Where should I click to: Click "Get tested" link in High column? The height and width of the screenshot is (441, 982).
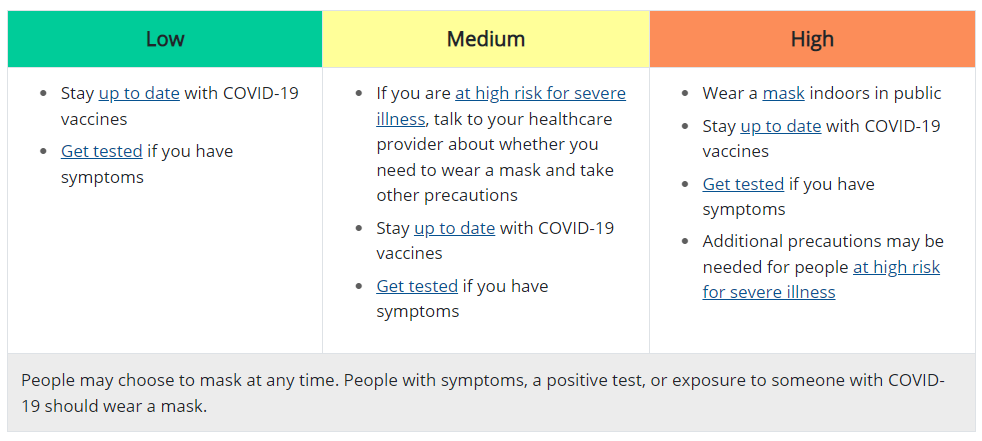pyautogui.click(x=743, y=184)
